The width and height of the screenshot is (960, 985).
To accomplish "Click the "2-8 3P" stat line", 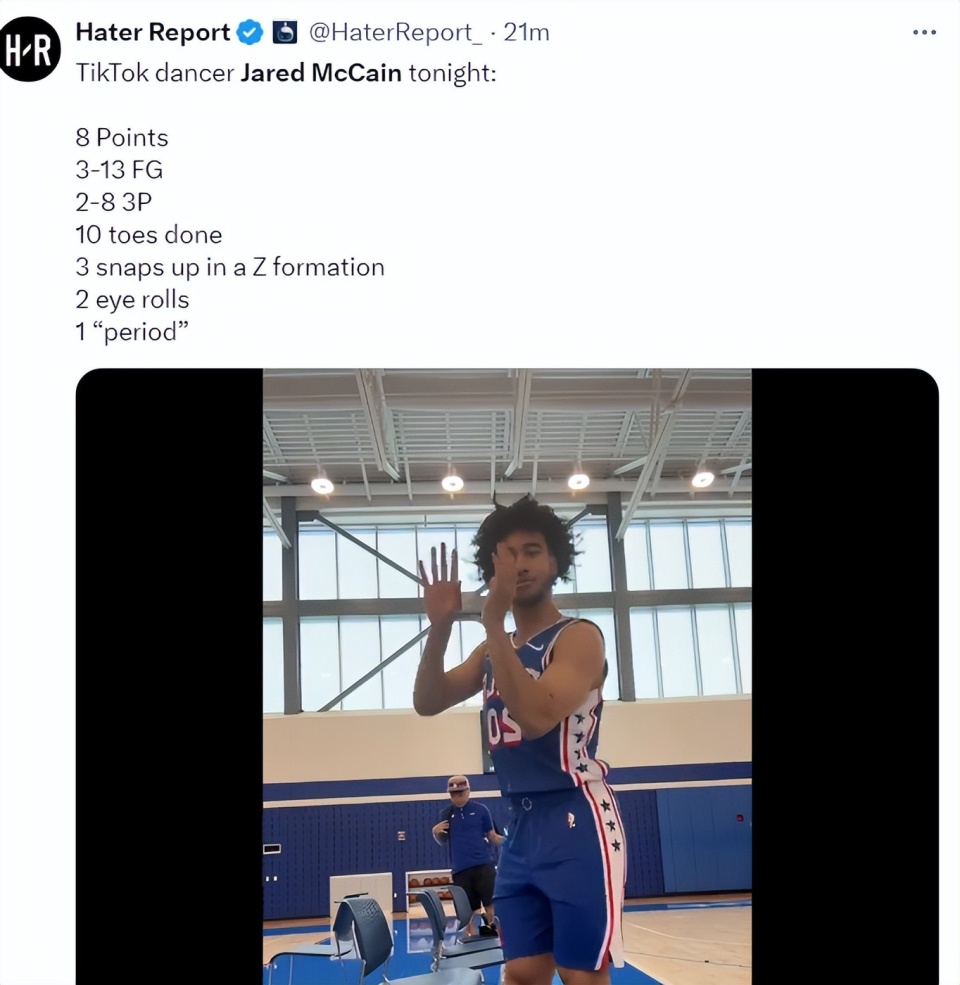I will pyautogui.click(x=114, y=202).
